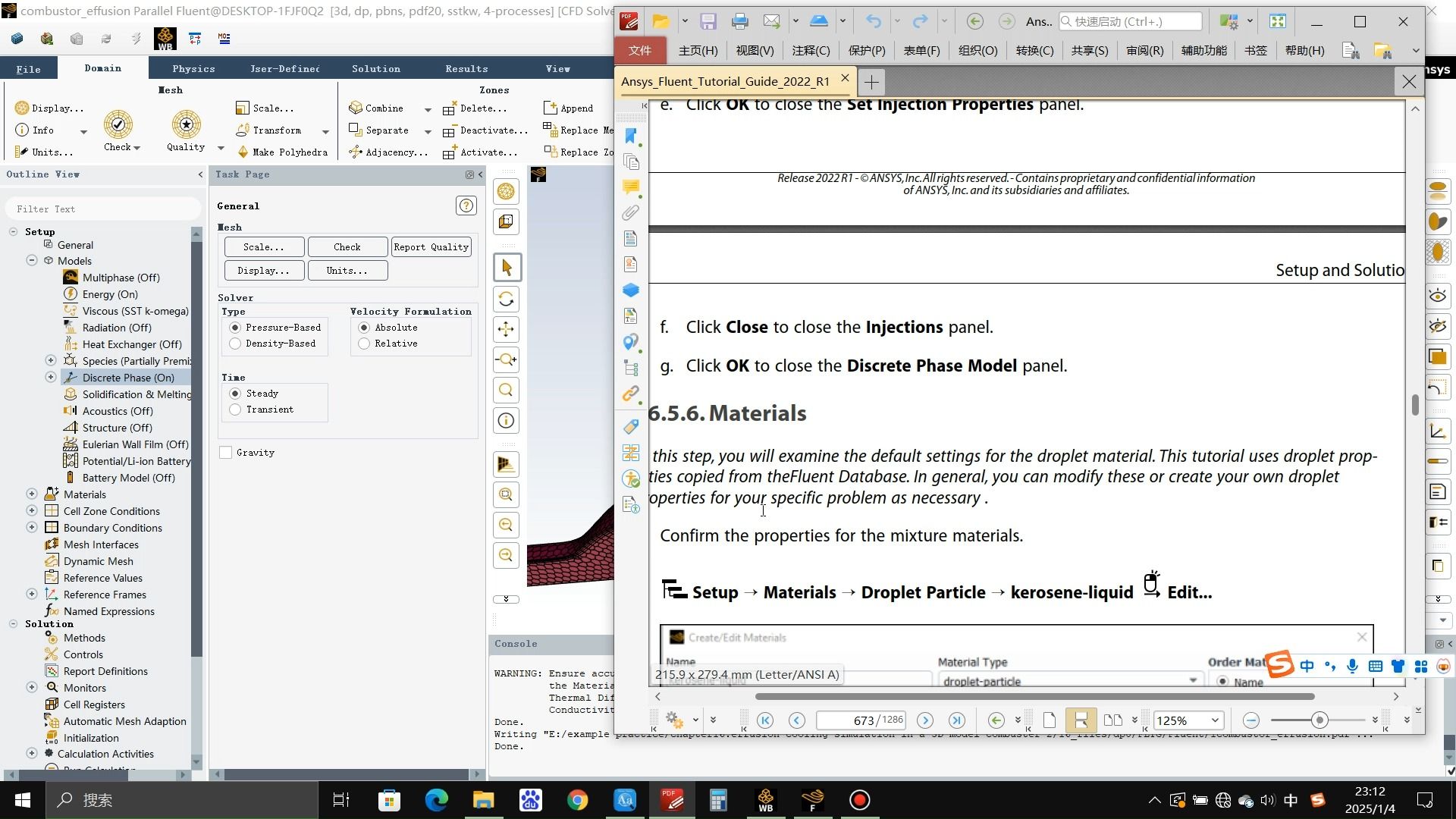Select Transient time option
This screenshot has width=1456, height=819.
point(235,409)
